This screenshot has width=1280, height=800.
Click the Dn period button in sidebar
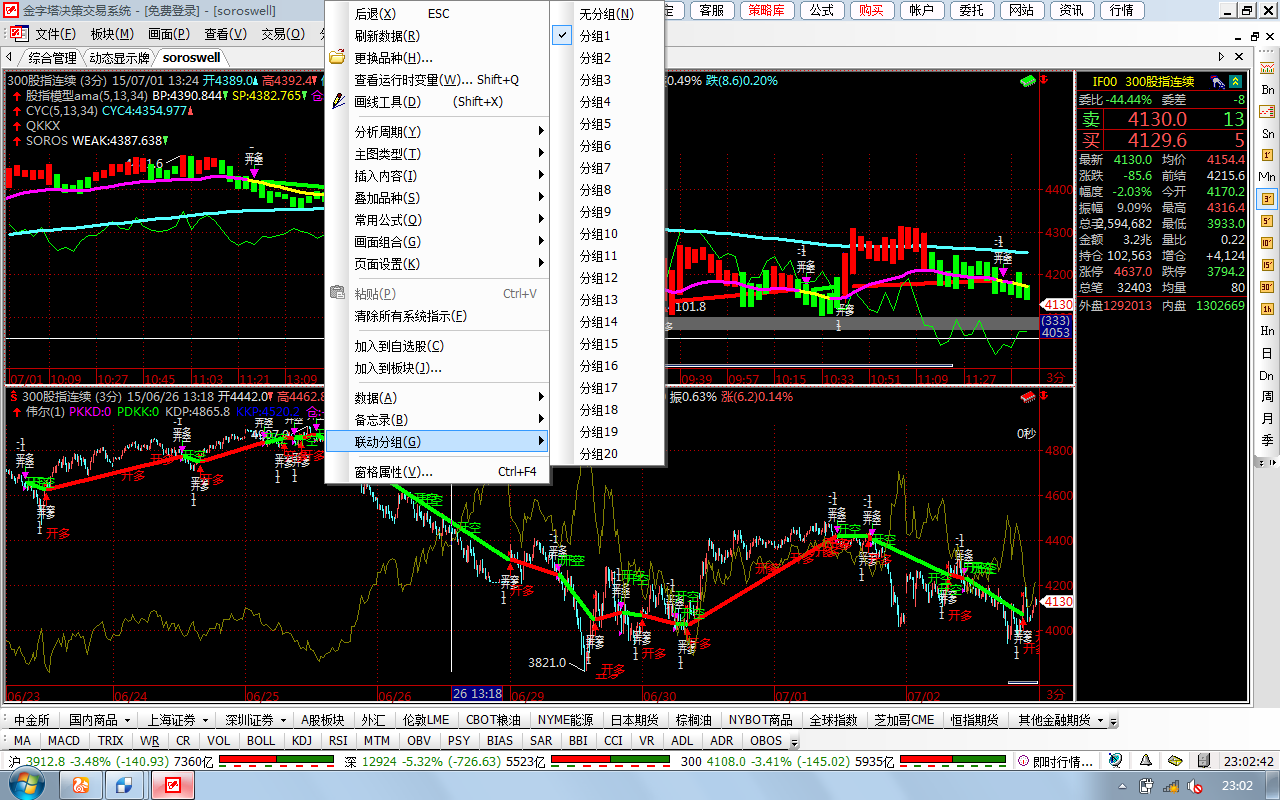[1267, 375]
